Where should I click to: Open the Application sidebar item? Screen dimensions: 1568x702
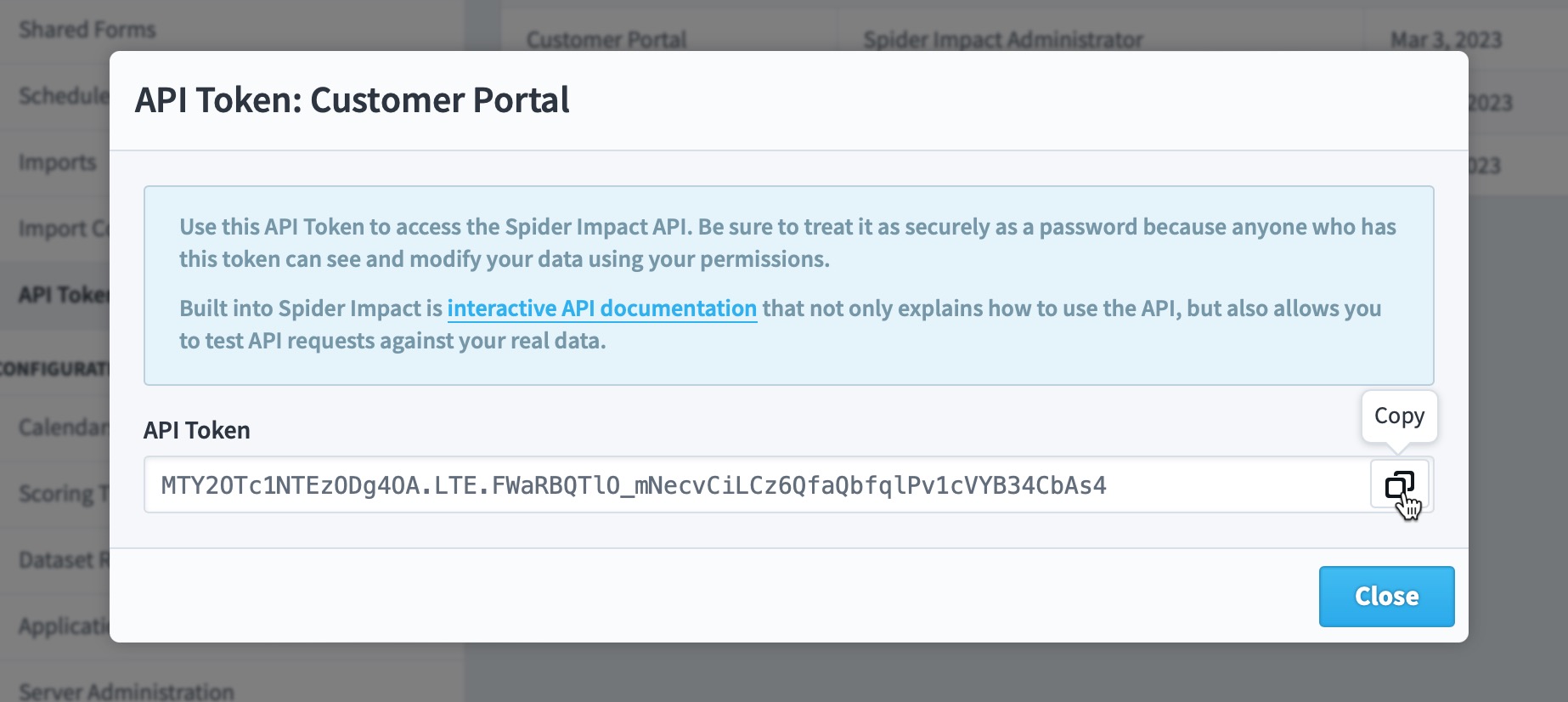[x=64, y=626]
